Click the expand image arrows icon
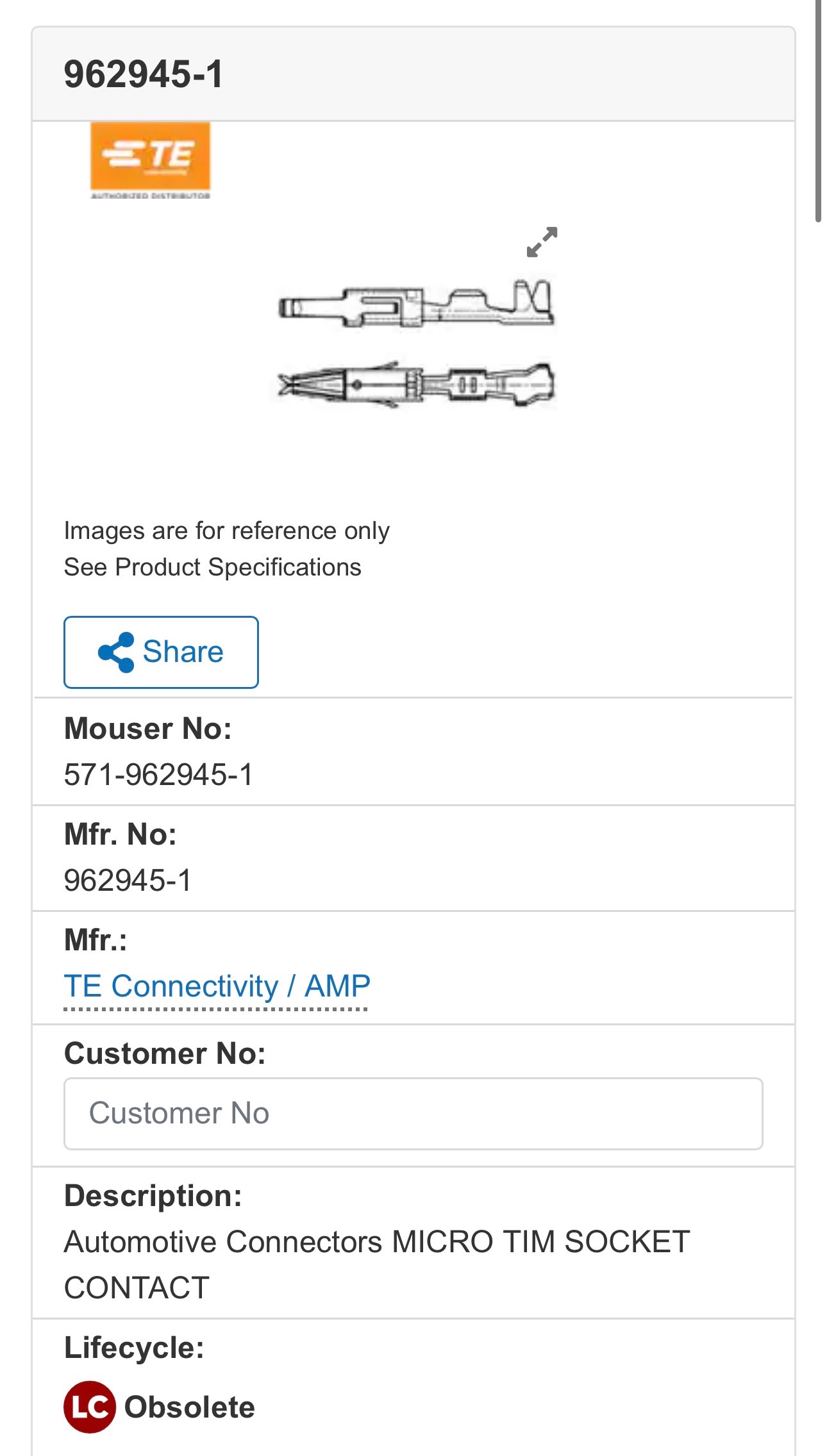 coord(542,242)
